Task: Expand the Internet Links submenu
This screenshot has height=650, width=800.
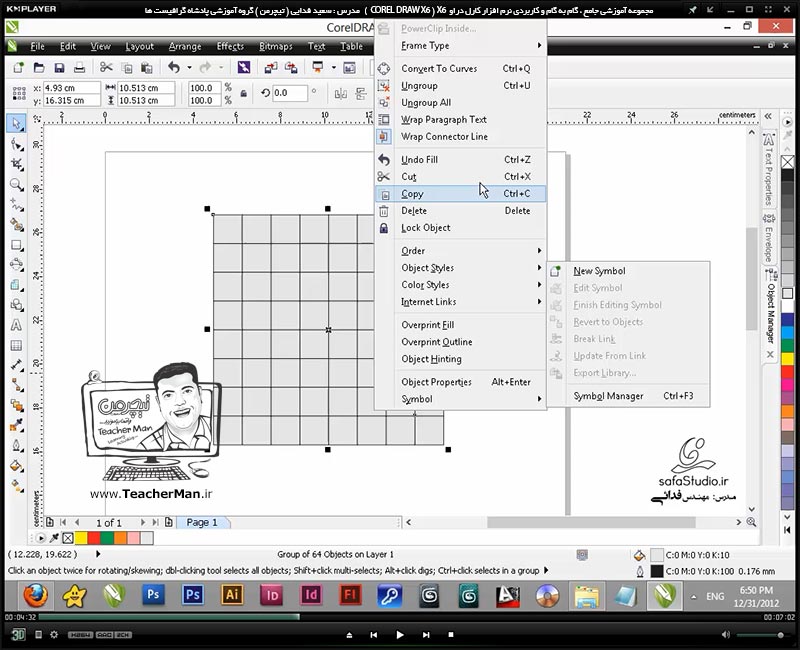Action: pyautogui.click(x=461, y=302)
